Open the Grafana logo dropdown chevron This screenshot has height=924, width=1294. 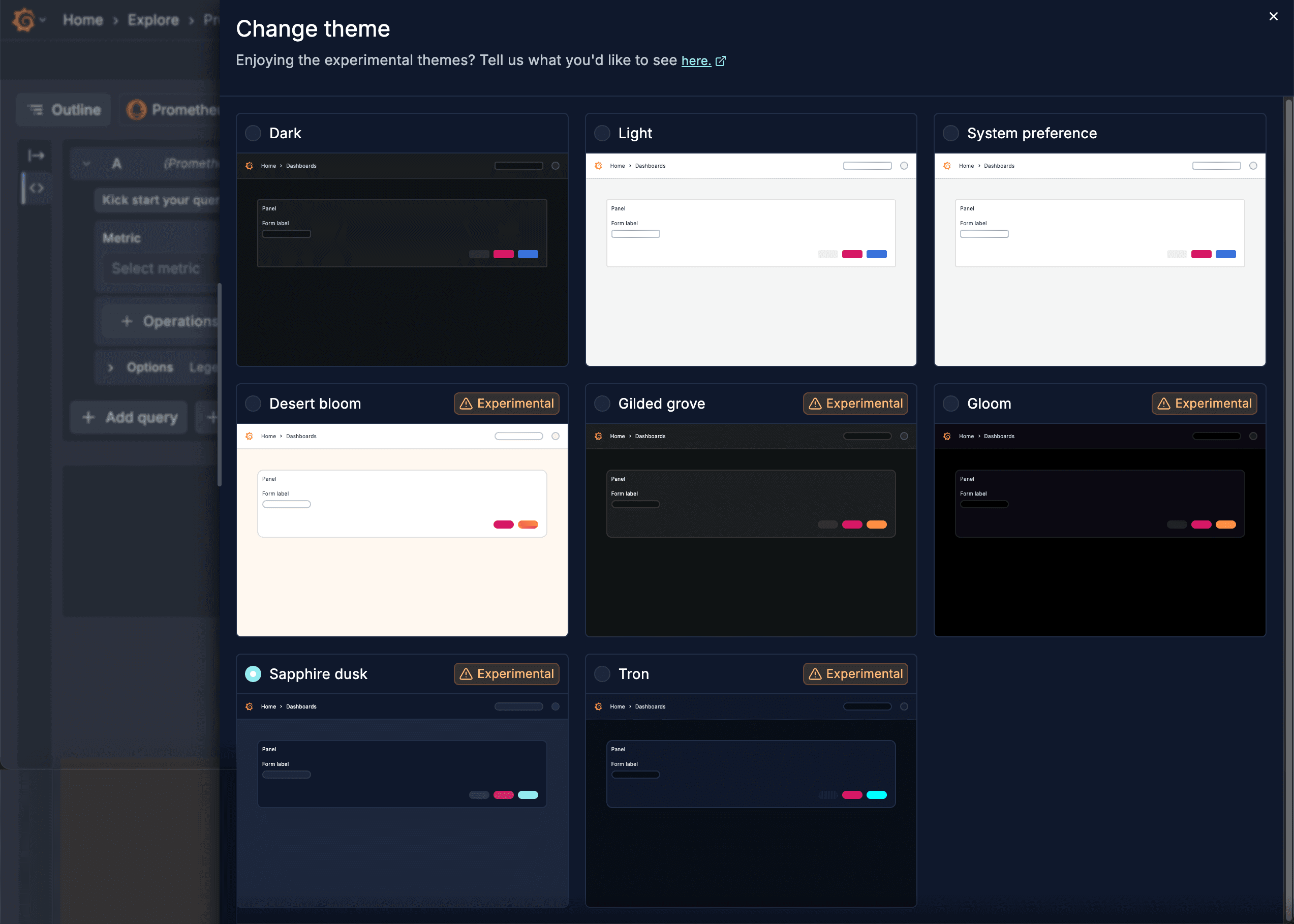tap(43, 19)
